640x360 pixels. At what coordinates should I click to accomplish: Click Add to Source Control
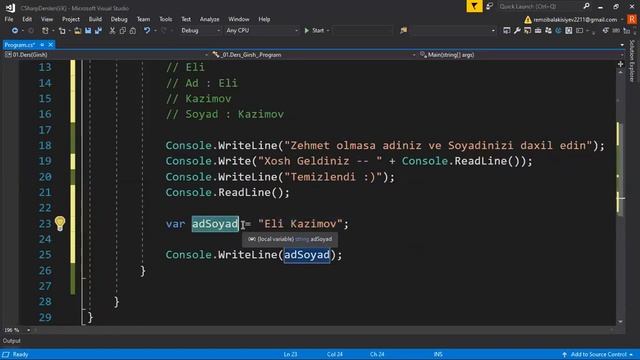(598, 354)
